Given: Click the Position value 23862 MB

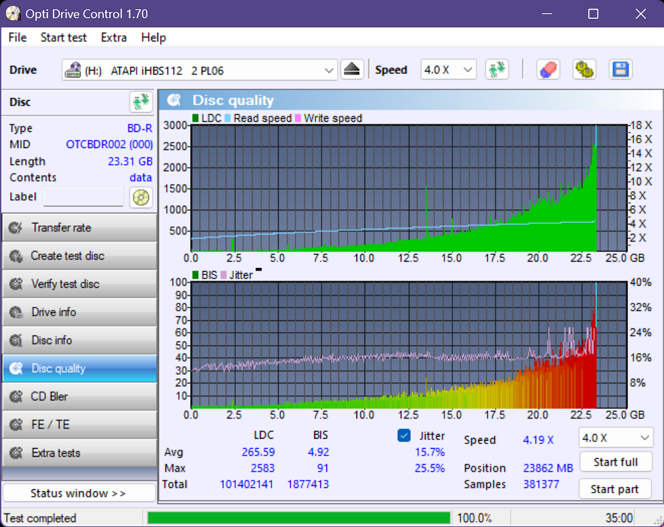Looking at the screenshot, I should click(x=548, y=468).
